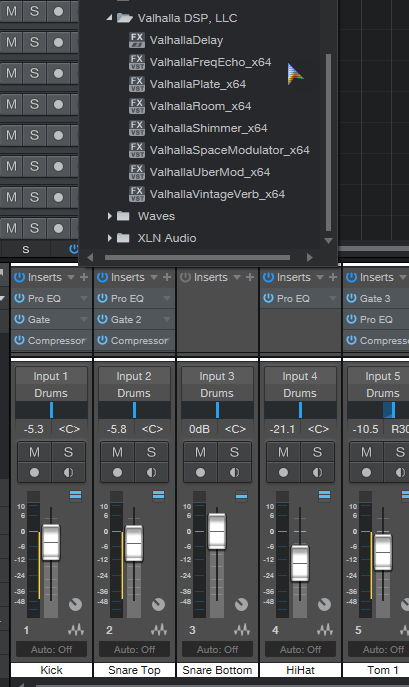Image resolution: width=409 pixels, height=687 pixels.
Task: Open Pro EQ dropdown on Kick channel
Action: [84, 298]
